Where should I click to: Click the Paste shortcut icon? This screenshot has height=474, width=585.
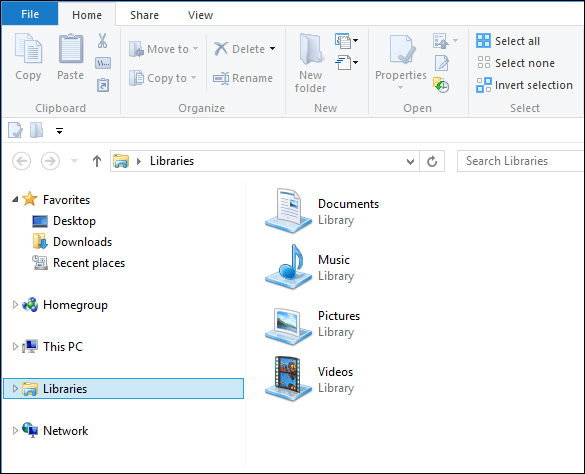click(103, 85)
